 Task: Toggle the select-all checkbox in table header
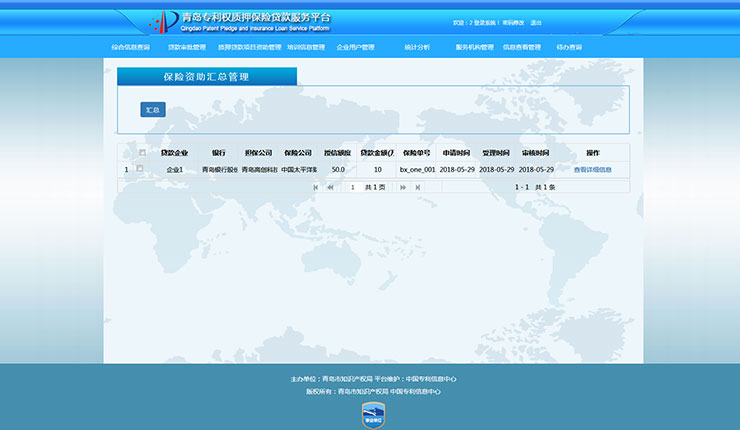coord(142,153)
